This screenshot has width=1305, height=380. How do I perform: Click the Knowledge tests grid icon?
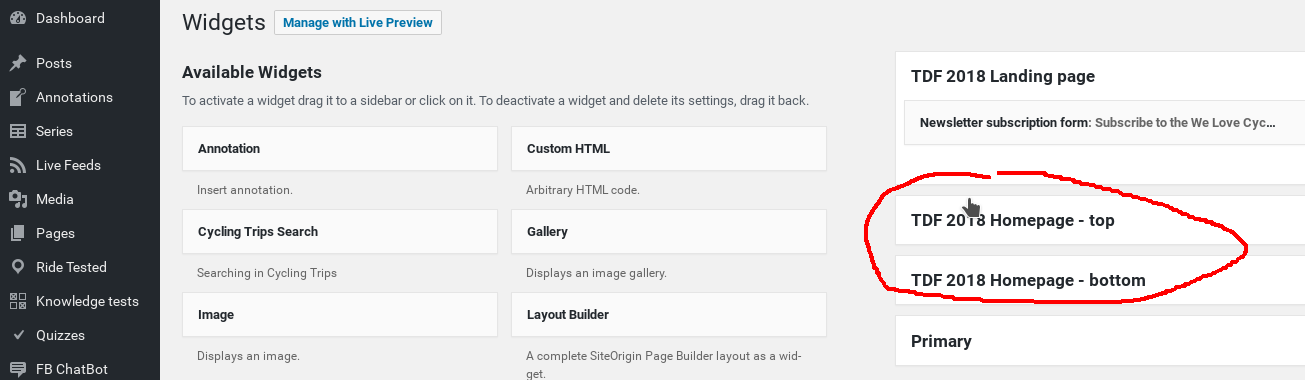pos(18,301)
